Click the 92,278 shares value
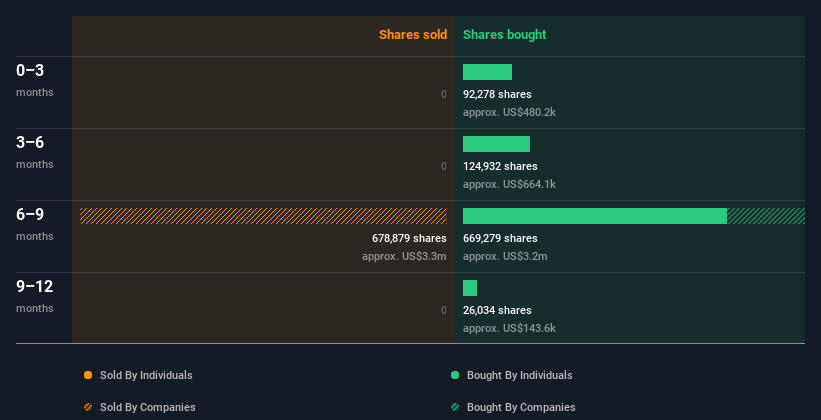Screen dimensions: 821x420 coord(497,94)
